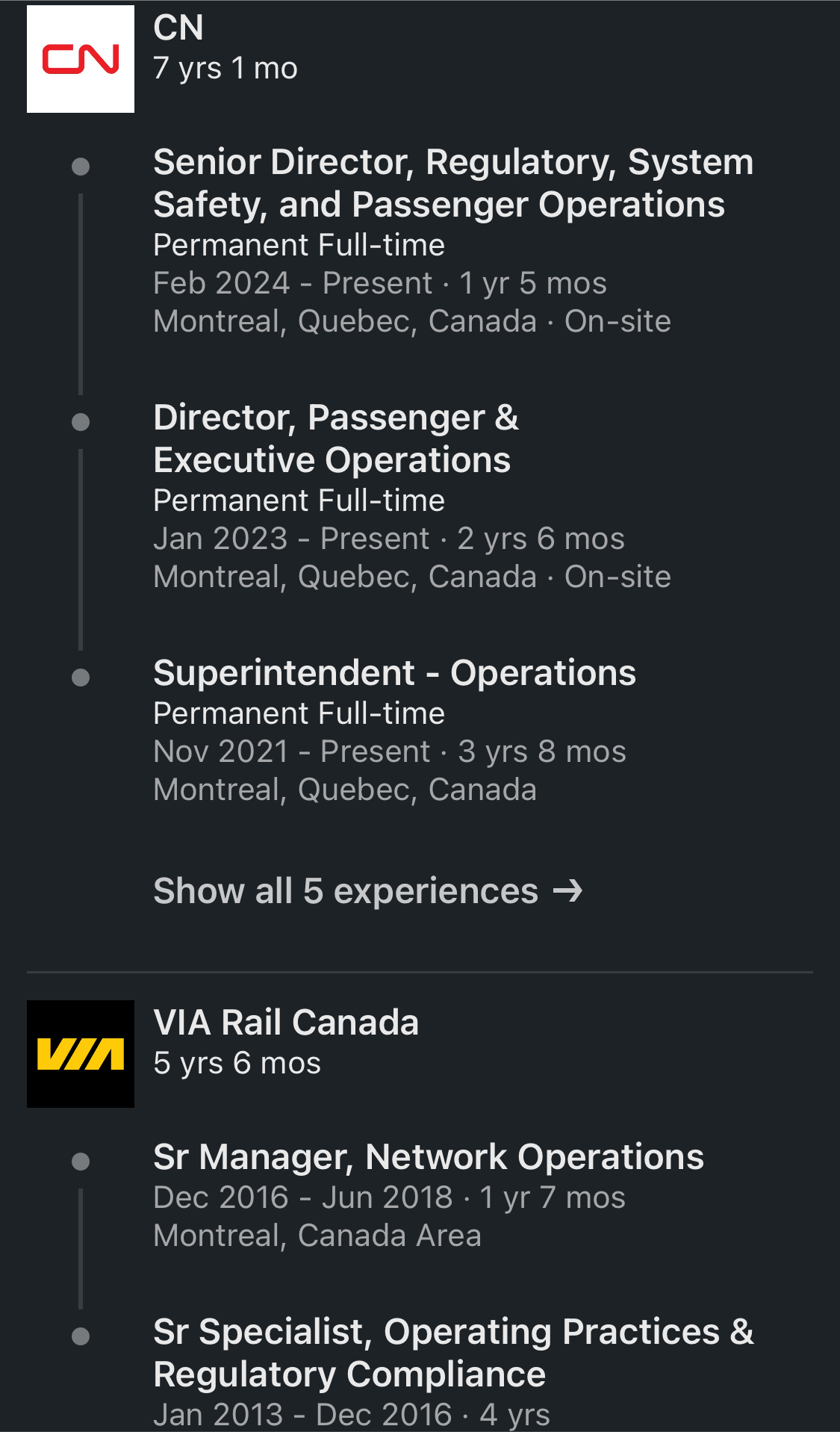Click the timeline dot beside Sr Specialist role
This screenshot has width=840, height=1432.
[x=81, y=1336]
